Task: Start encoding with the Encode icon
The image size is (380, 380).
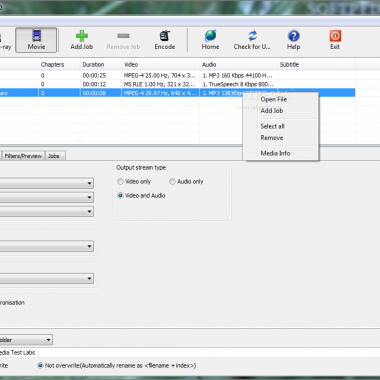Action: 165,36
